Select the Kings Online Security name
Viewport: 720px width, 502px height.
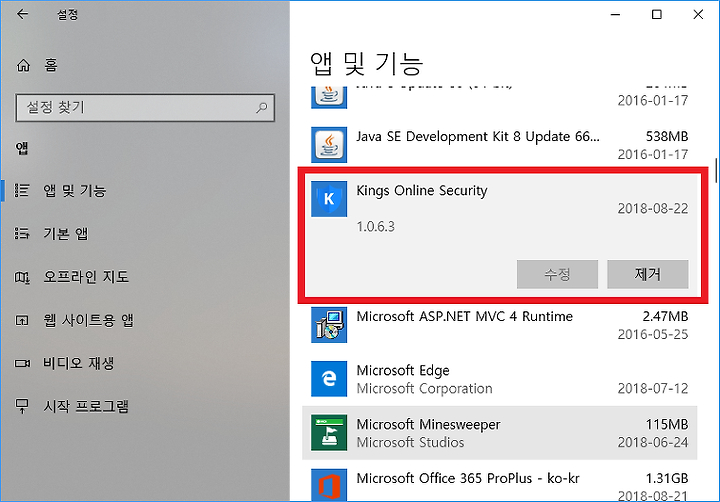pos(422,191)
